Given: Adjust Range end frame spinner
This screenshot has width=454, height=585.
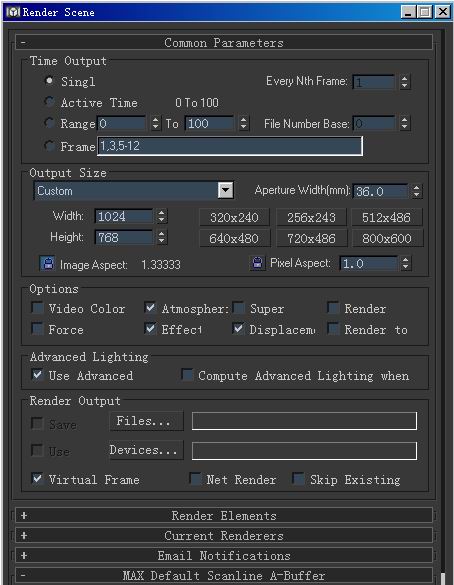Looking at the screenshot, I should tap(243, 123).
